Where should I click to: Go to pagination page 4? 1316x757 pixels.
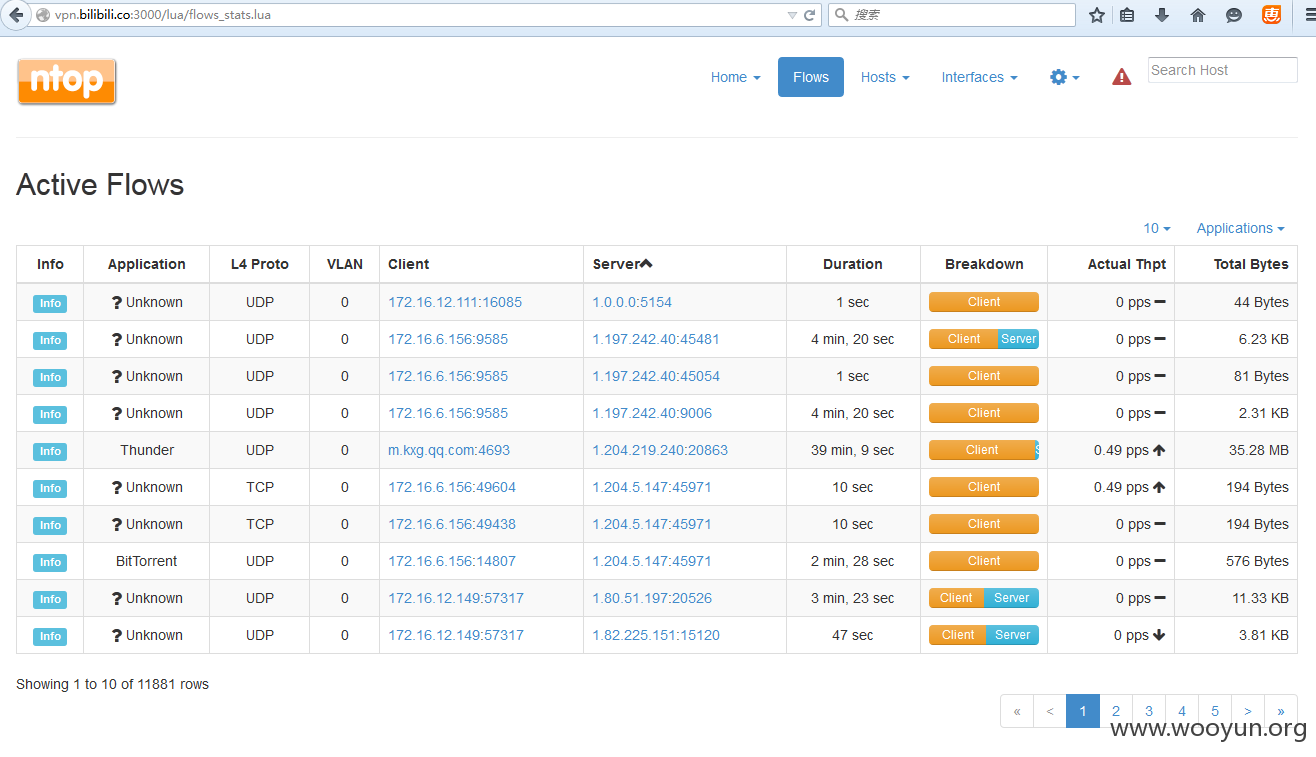tap(1182, 711)
